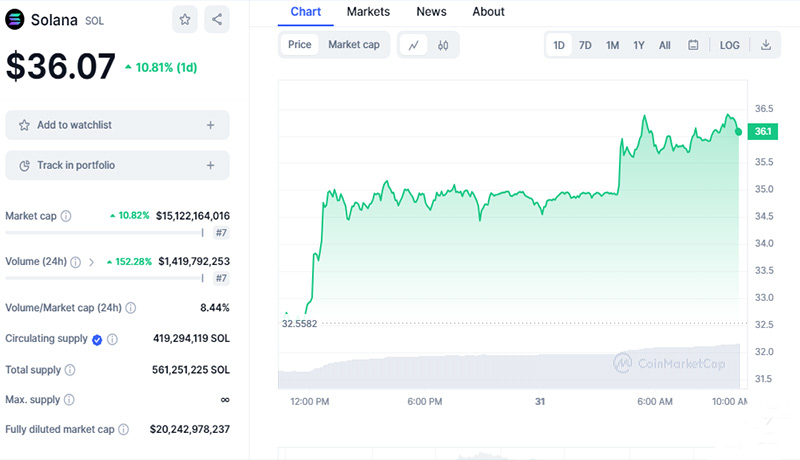Click the 6:00 PM time axis label
Image resolution: width=800 pixels, height=460 pixels.
424,402
